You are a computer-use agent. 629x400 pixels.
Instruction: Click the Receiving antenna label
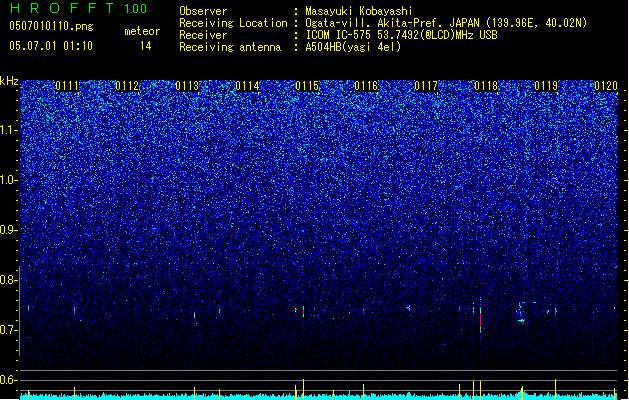pos(230,47)
